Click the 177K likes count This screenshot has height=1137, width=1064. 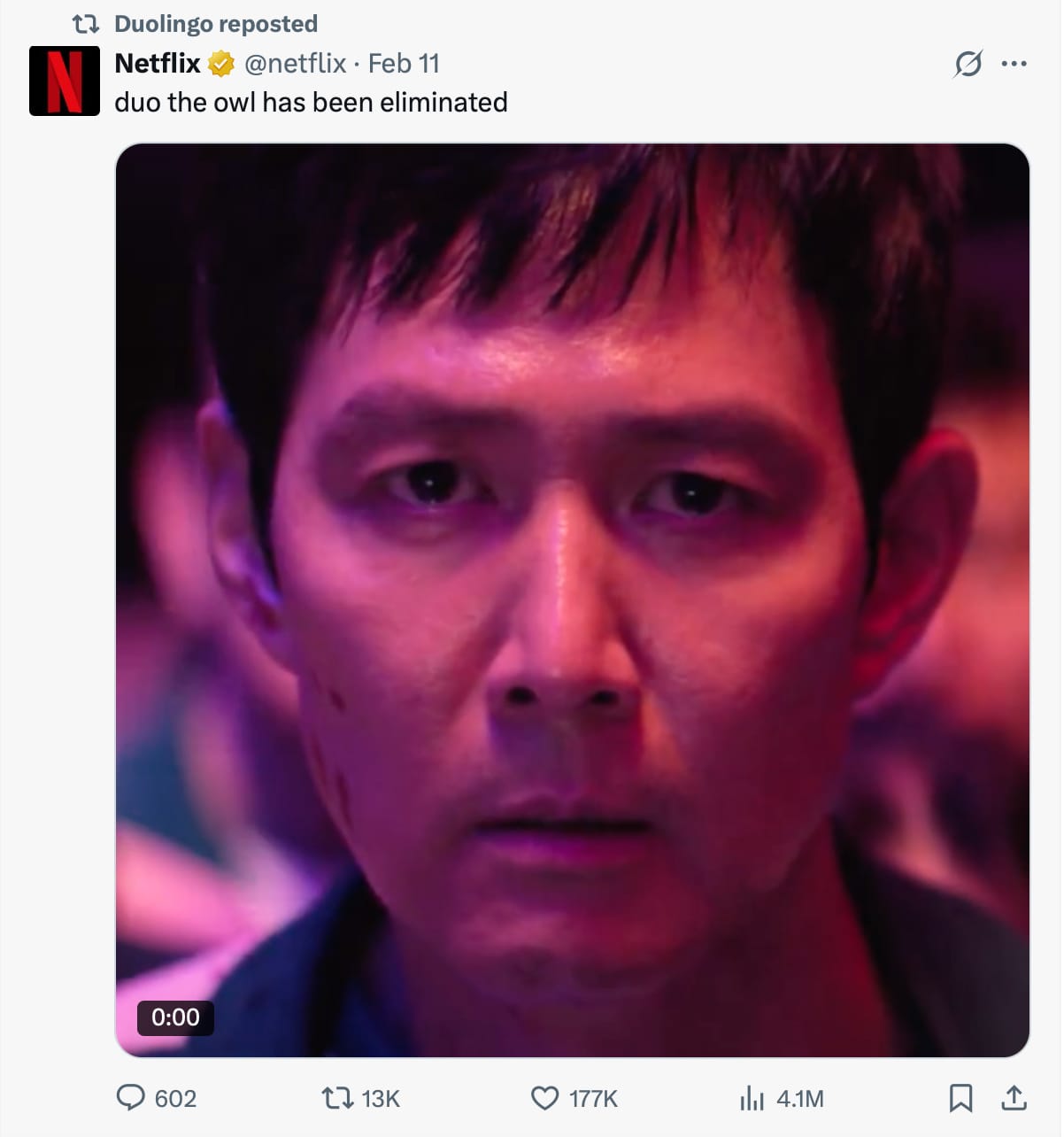coord(593,1099)
